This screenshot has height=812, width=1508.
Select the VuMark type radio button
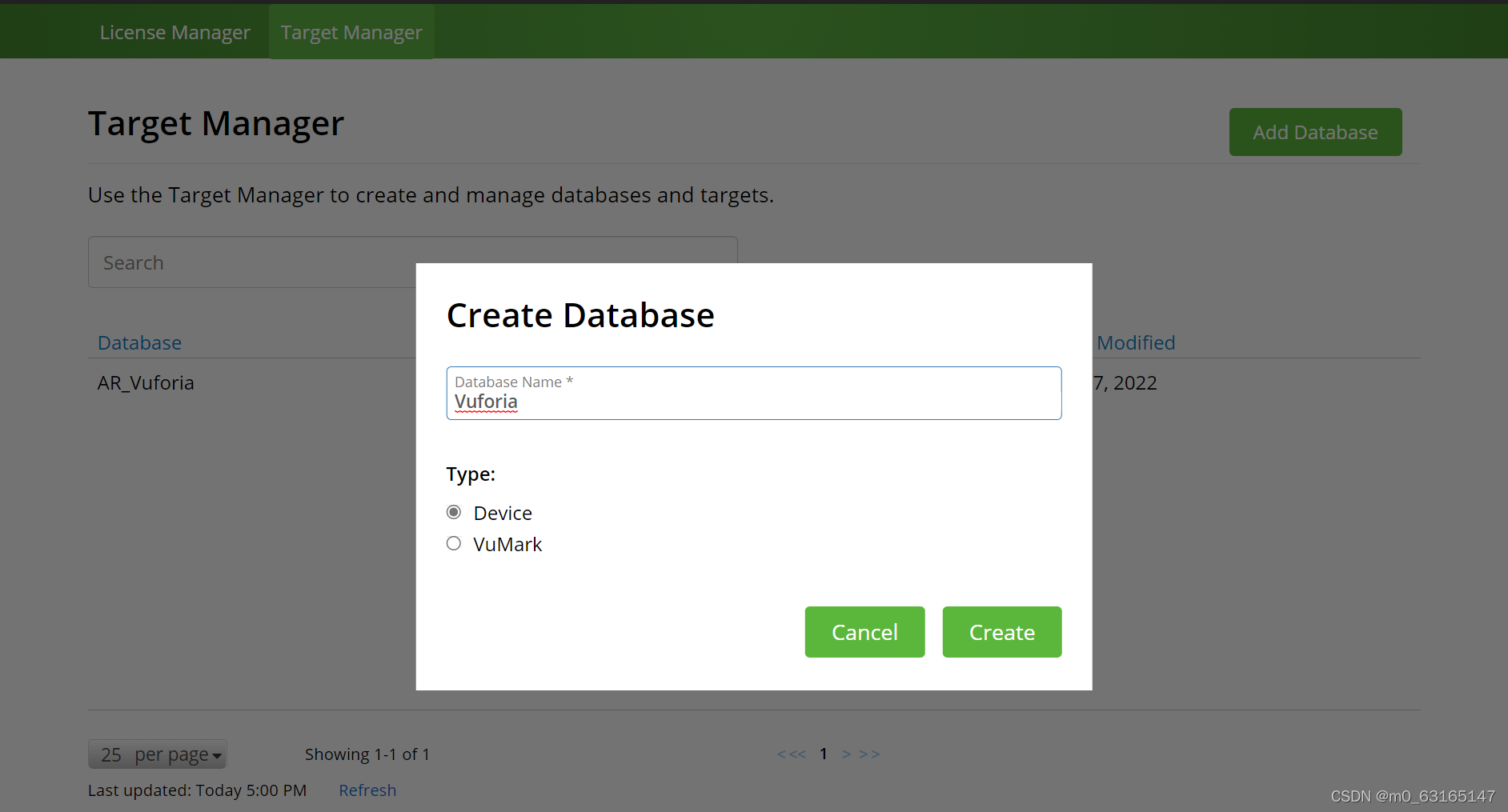454,544
